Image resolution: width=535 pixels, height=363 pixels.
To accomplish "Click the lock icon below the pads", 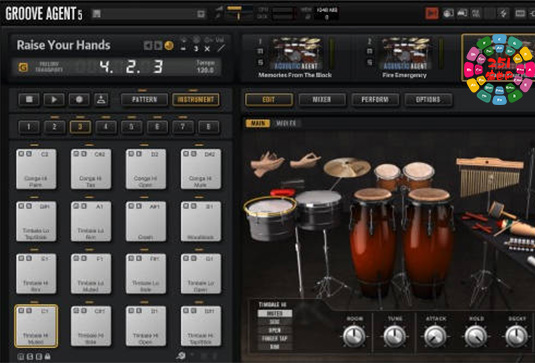I will [x=48, y=357].
